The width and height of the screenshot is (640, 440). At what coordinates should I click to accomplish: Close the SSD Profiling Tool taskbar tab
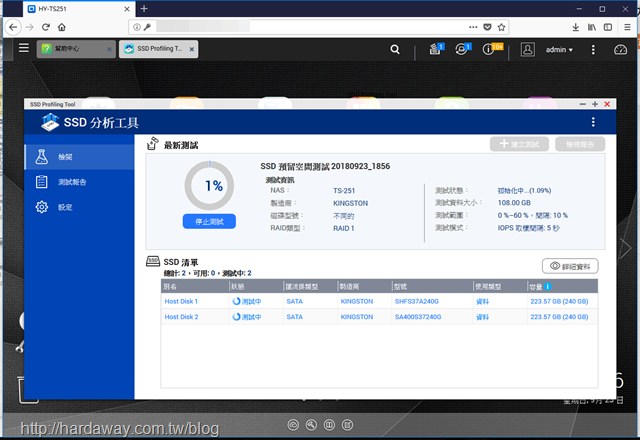[192, 49]
